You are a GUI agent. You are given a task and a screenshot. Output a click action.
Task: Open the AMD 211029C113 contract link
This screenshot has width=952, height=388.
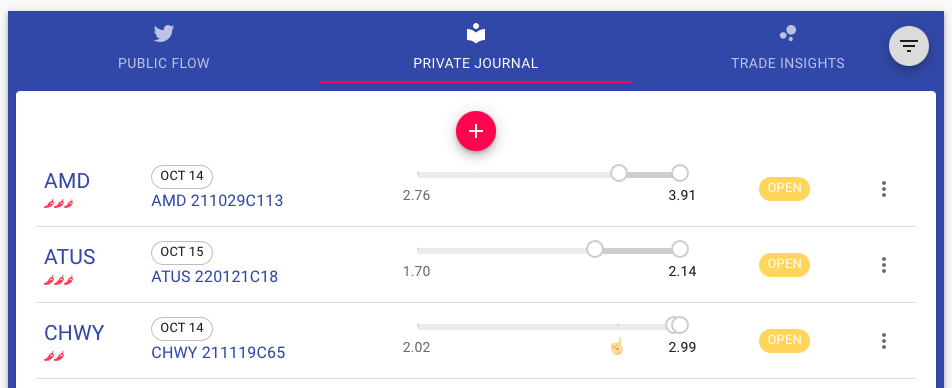(x=217, y=200)
